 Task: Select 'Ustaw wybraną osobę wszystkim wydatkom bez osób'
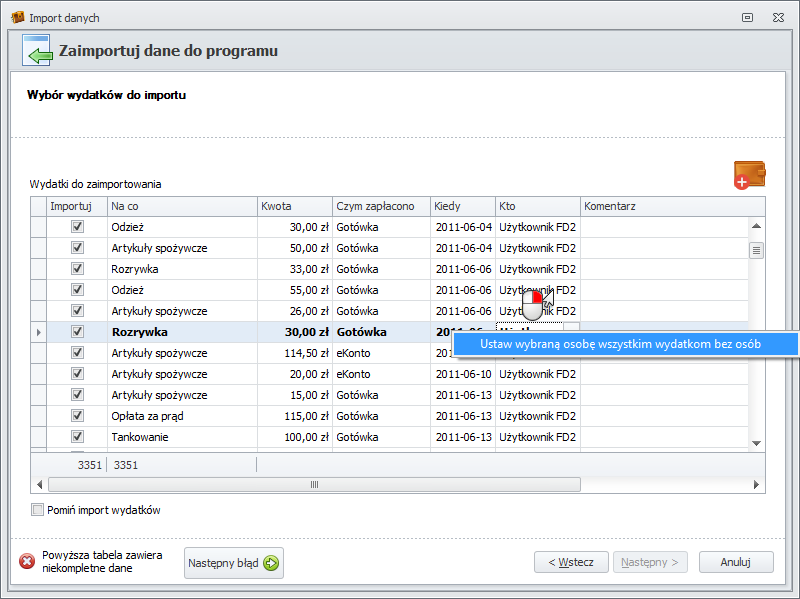[x=620, y=343]
